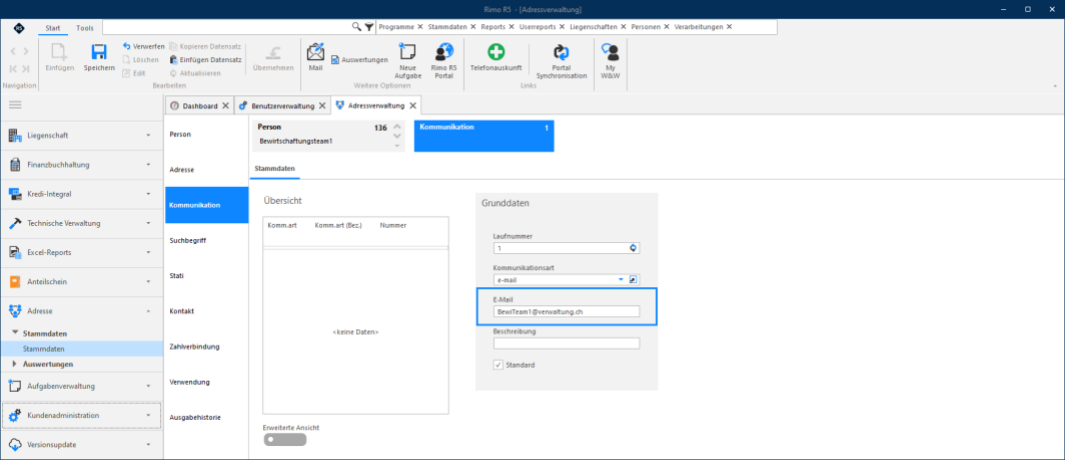1065x460 pixels.
Task: Close the Adressverwaltung tab
Action: 413,106
